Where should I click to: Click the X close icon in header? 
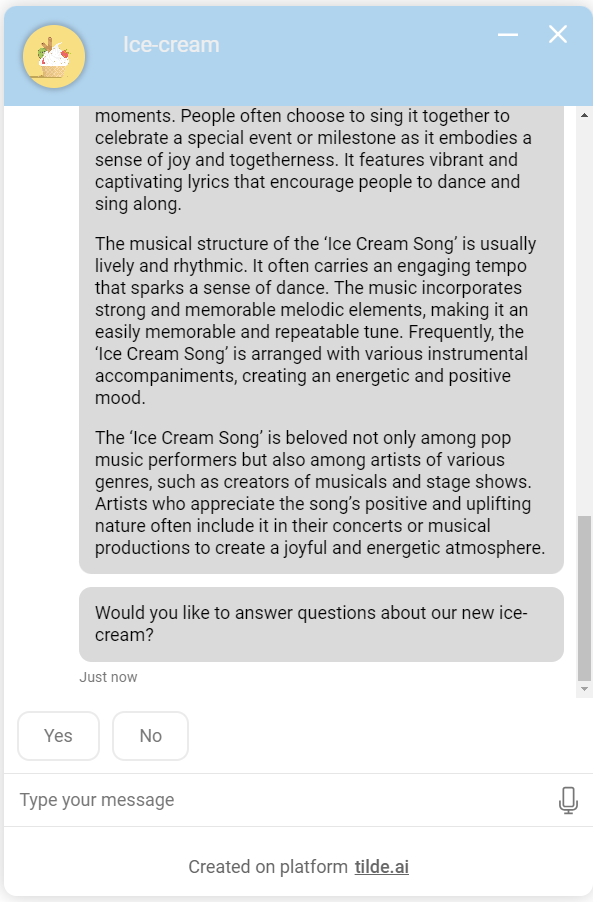click(557, 34)
